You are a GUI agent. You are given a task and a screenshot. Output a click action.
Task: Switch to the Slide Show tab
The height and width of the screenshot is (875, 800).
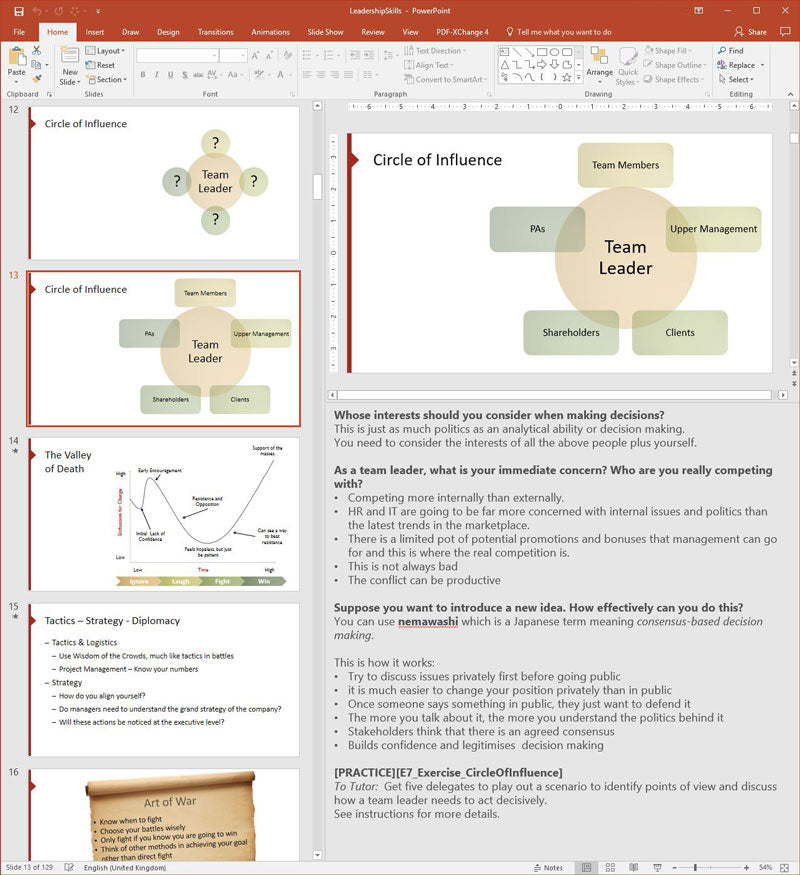point(325,32)
